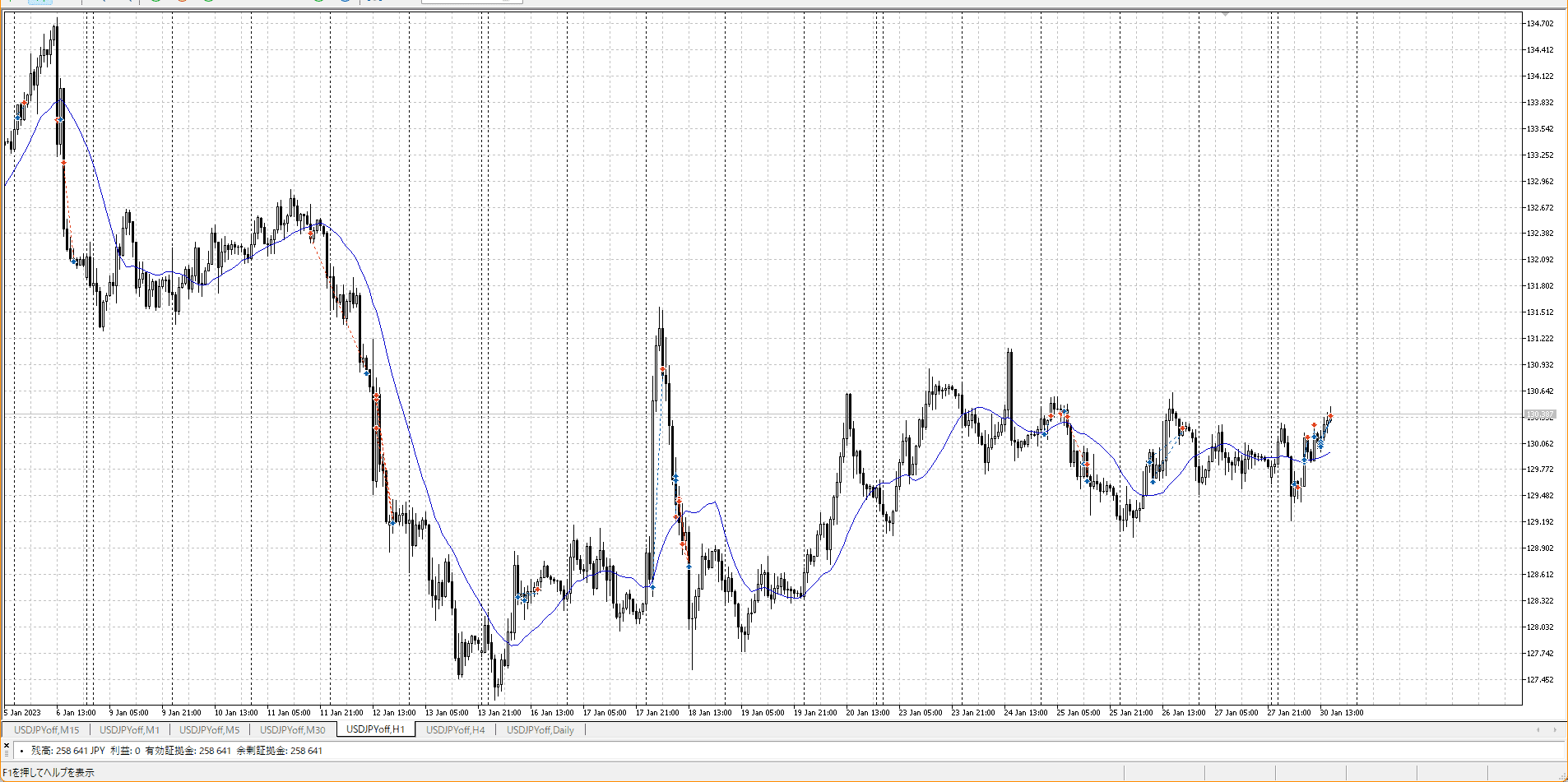Close the terminal panel with the x
The height and width of the screenshot is (782, 1568).
pyautogui.click(x=7, y=745)
